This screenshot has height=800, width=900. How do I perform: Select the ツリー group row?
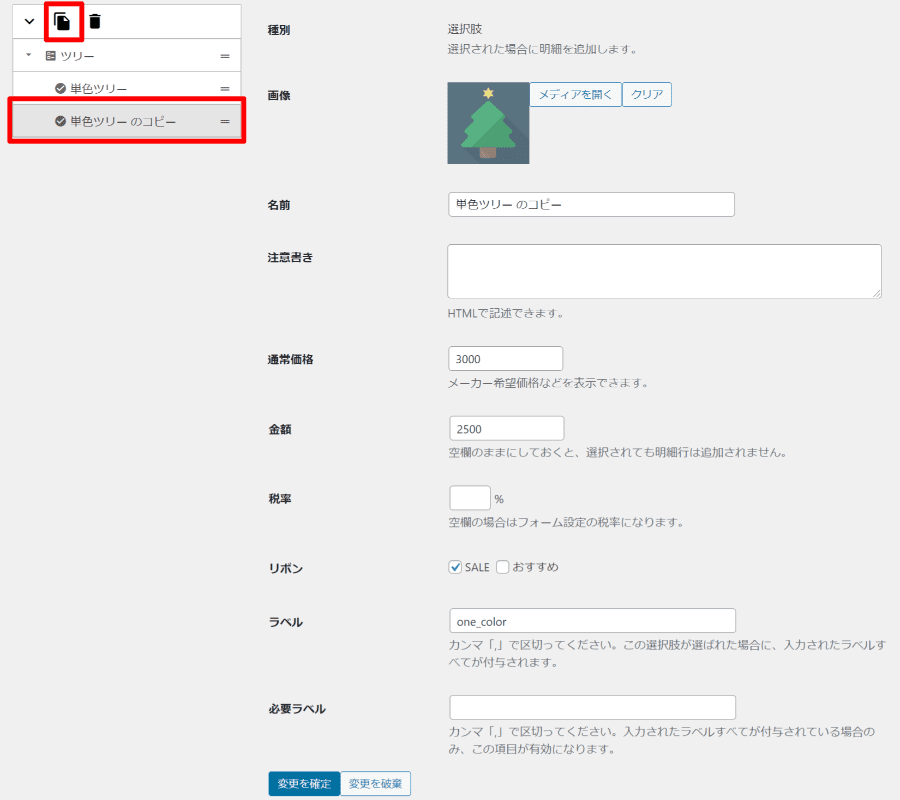[x=126, y=56]
